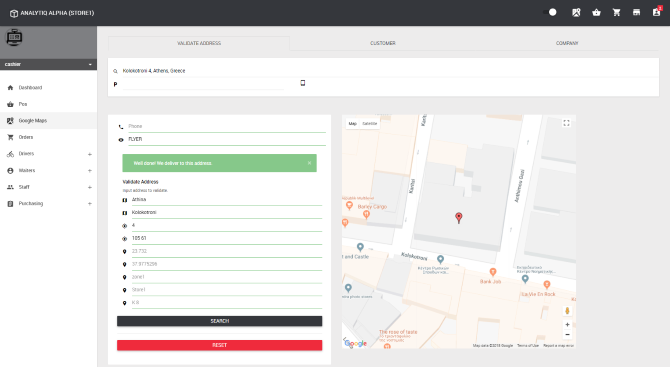Zoom in the map with plus

pos(567,325)
